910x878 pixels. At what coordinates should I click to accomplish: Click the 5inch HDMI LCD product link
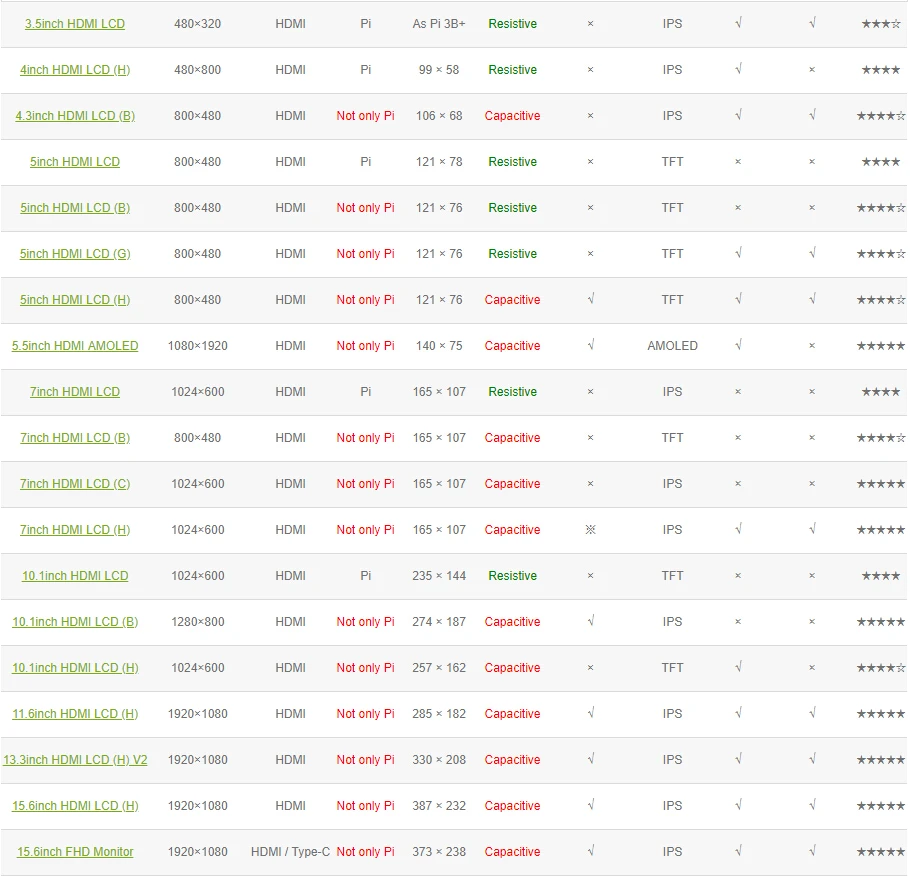coord(75,162)
